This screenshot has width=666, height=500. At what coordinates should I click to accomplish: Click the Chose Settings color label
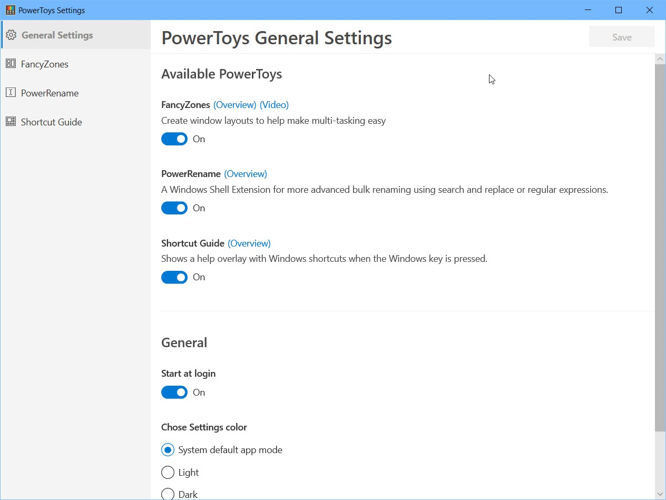204,427
